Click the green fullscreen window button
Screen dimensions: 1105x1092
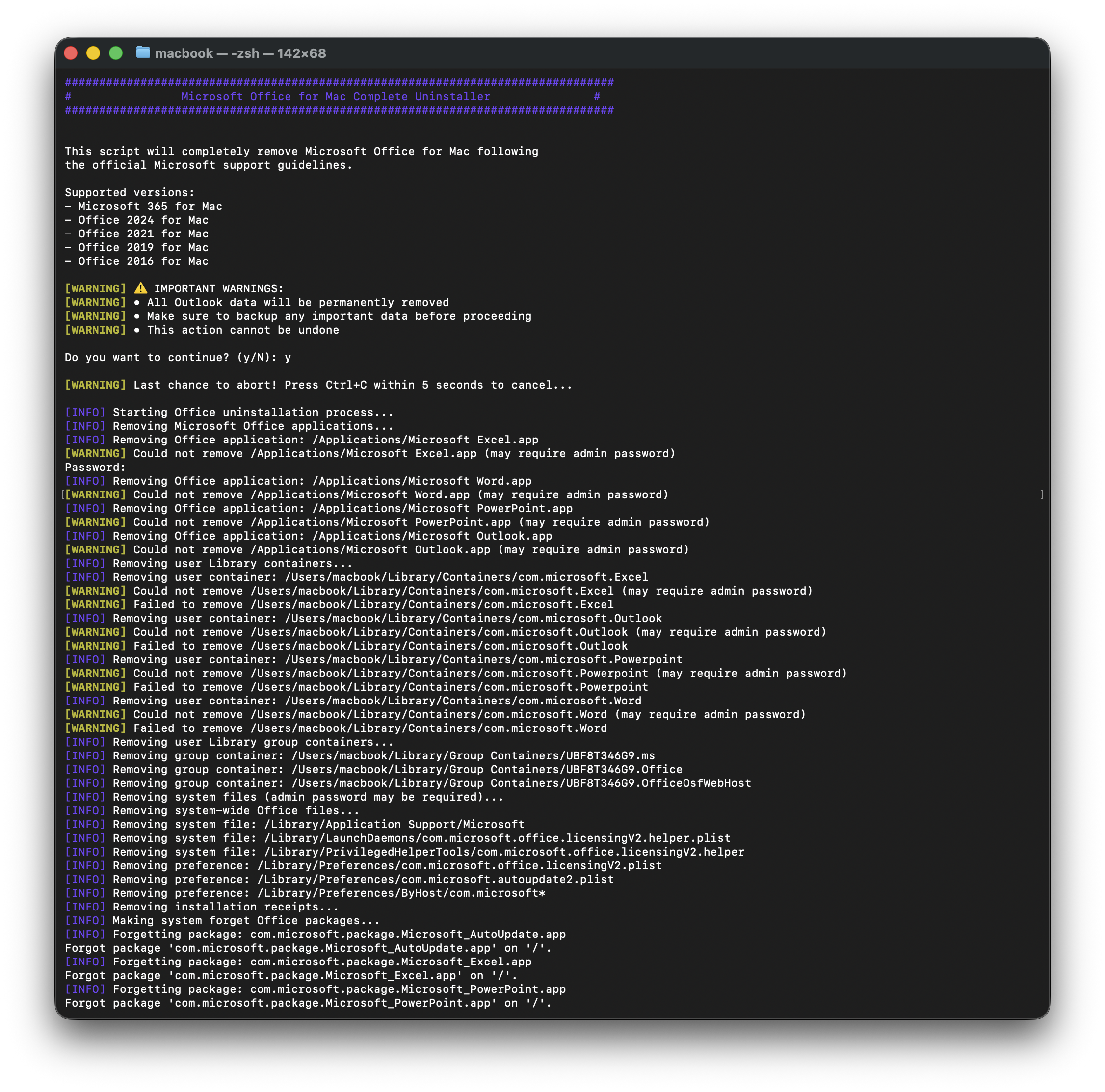(115, 53)
